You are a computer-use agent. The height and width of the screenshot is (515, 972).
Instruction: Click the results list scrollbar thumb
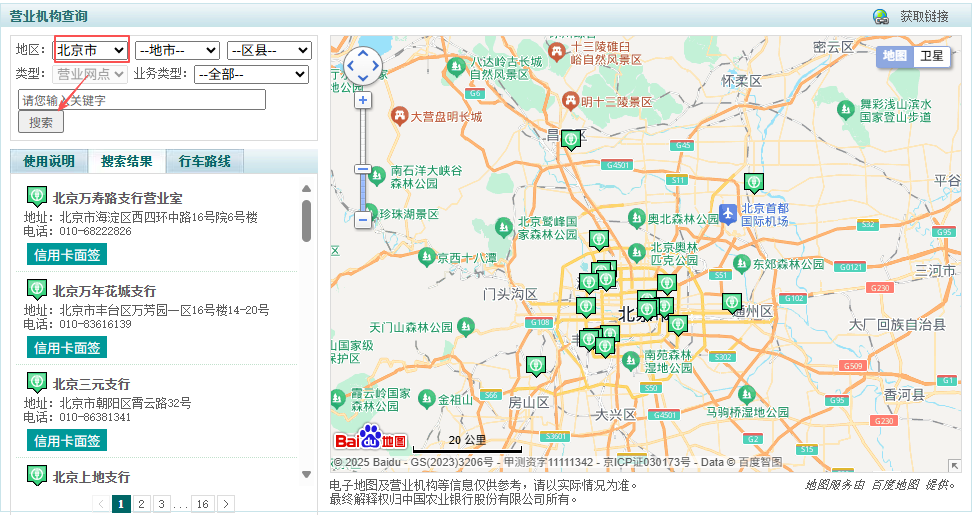pyautogui.click(x=306, y=221)
